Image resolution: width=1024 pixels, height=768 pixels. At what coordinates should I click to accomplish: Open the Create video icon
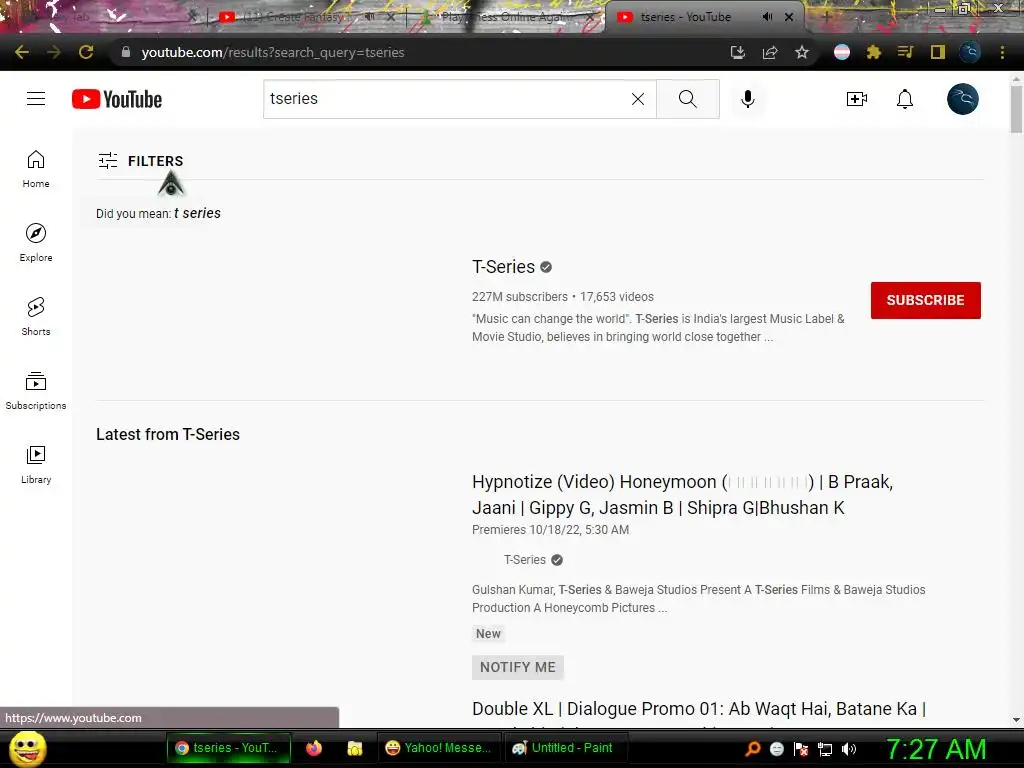click(856, 99)
